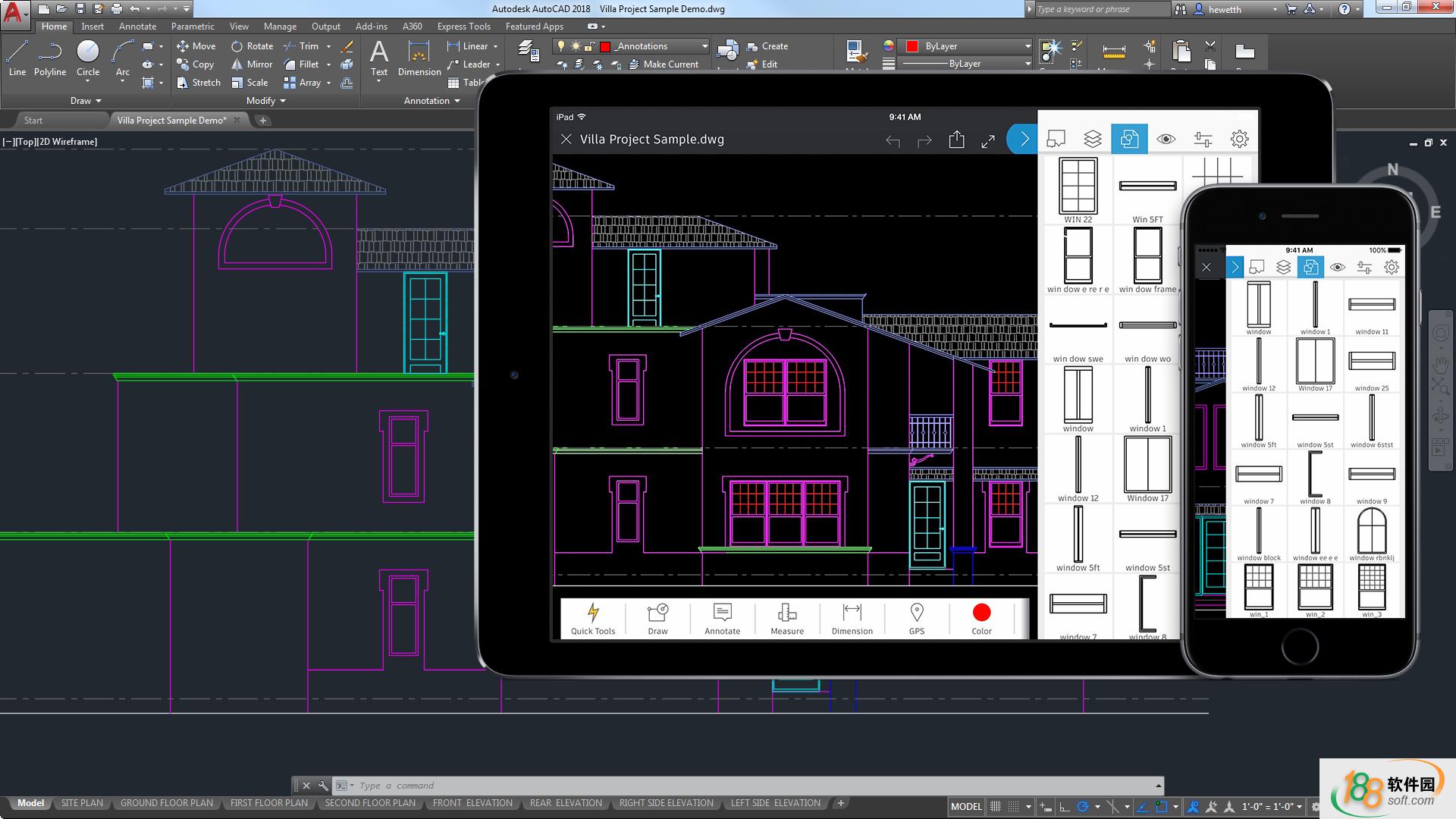Image resolution: width=1456 pixels, height=819 pixels.
Task: Open annotation scale 1'-0" dropdown
Action: 1271,806
